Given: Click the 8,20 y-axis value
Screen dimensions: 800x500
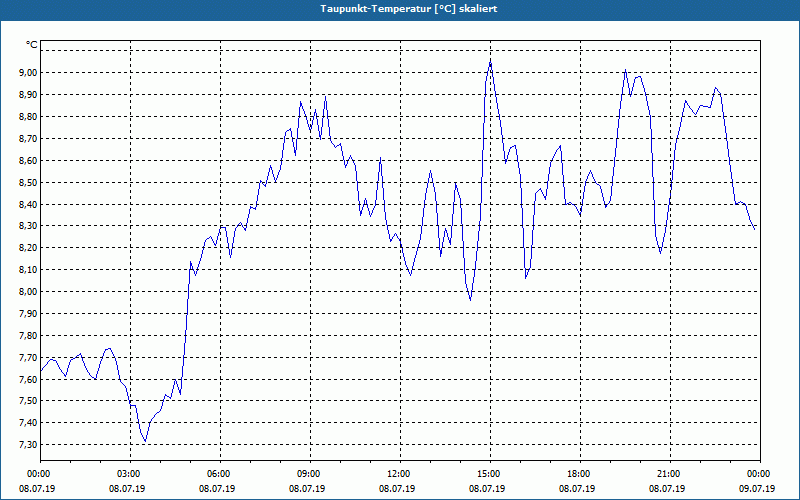Looking at the screenshot, I should pos(29,247).
